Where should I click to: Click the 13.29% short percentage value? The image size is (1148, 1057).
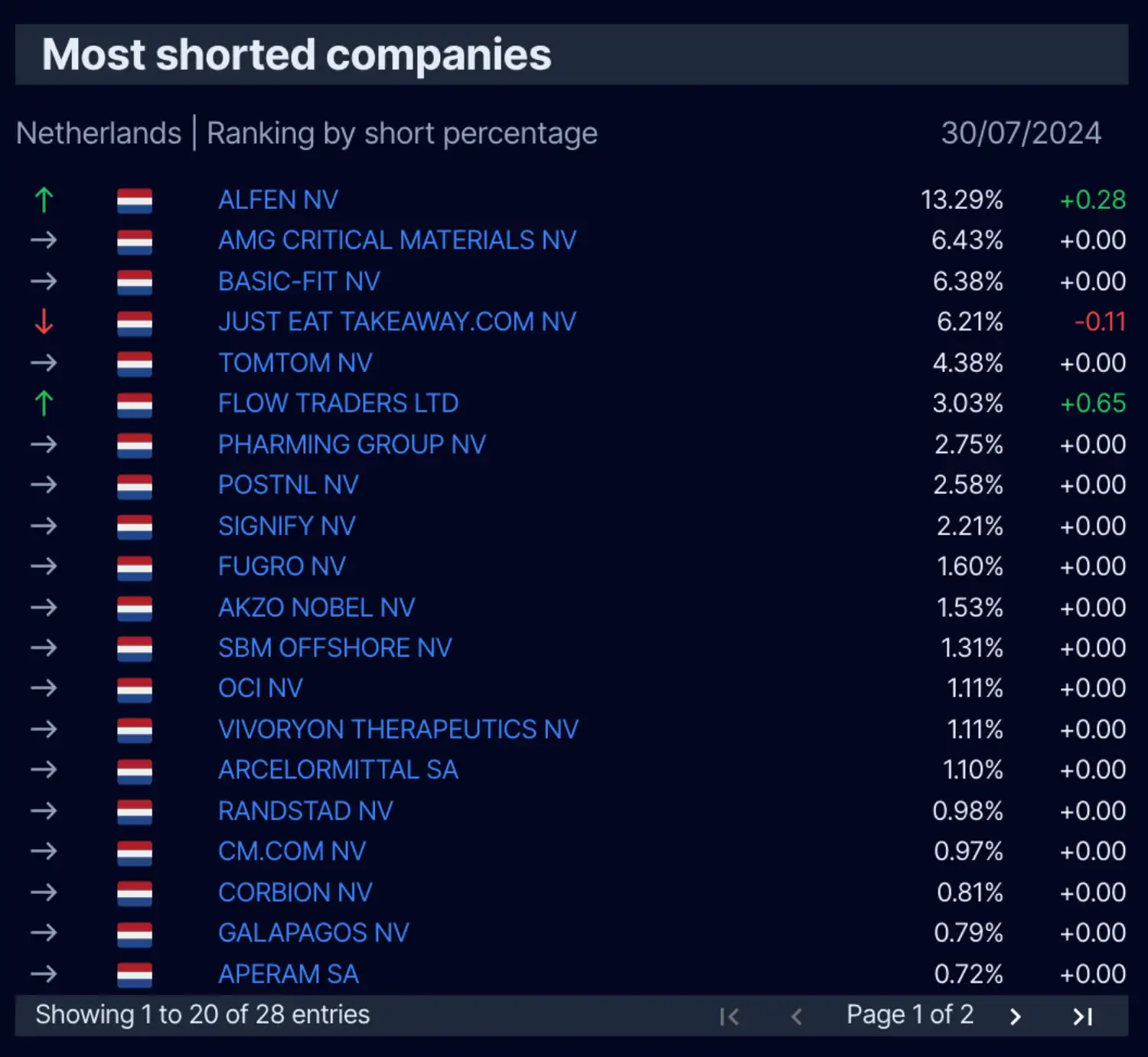tap(961, 200)
